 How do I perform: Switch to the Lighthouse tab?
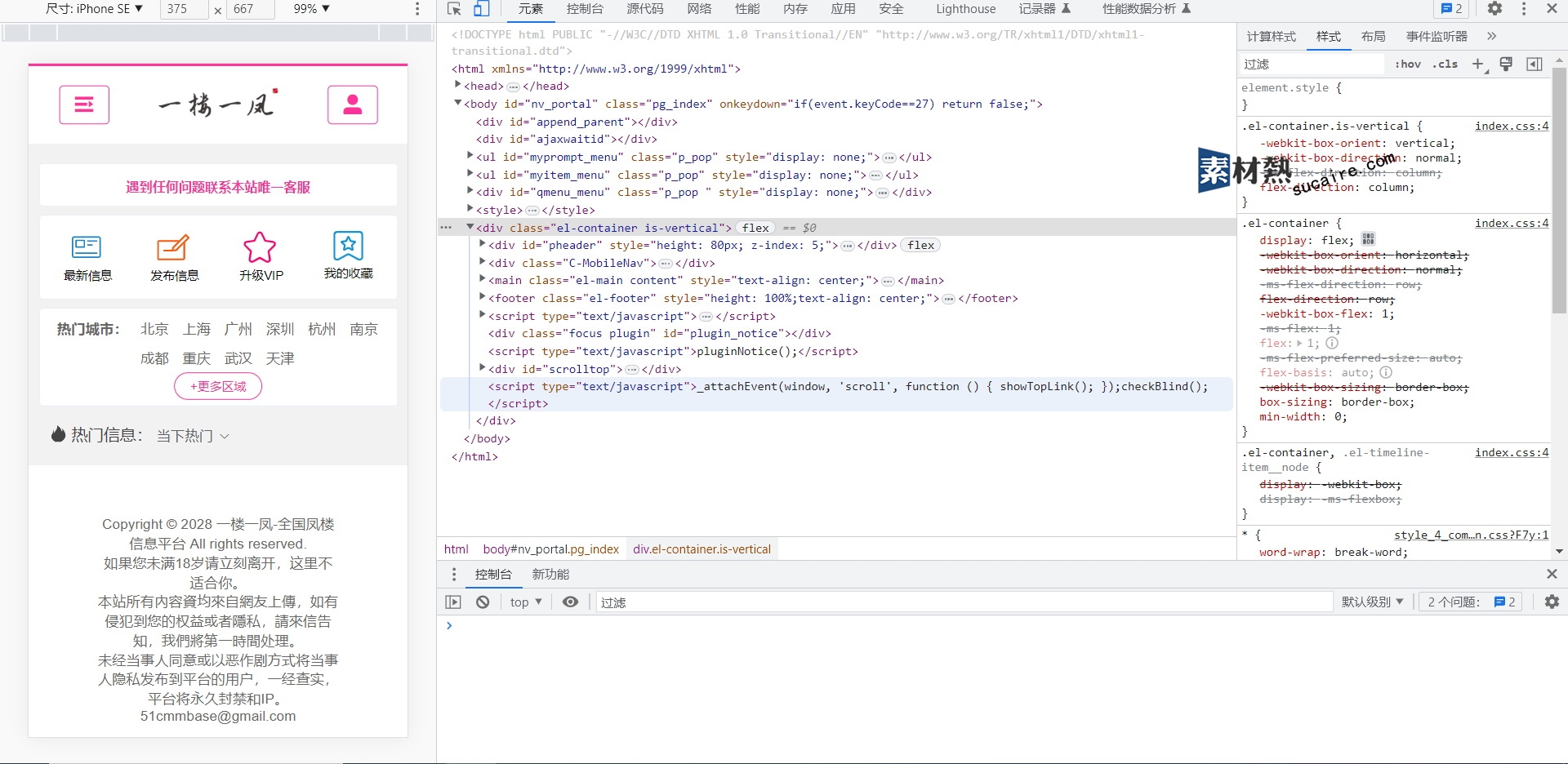pyautogui.click(x=966, y=9)
